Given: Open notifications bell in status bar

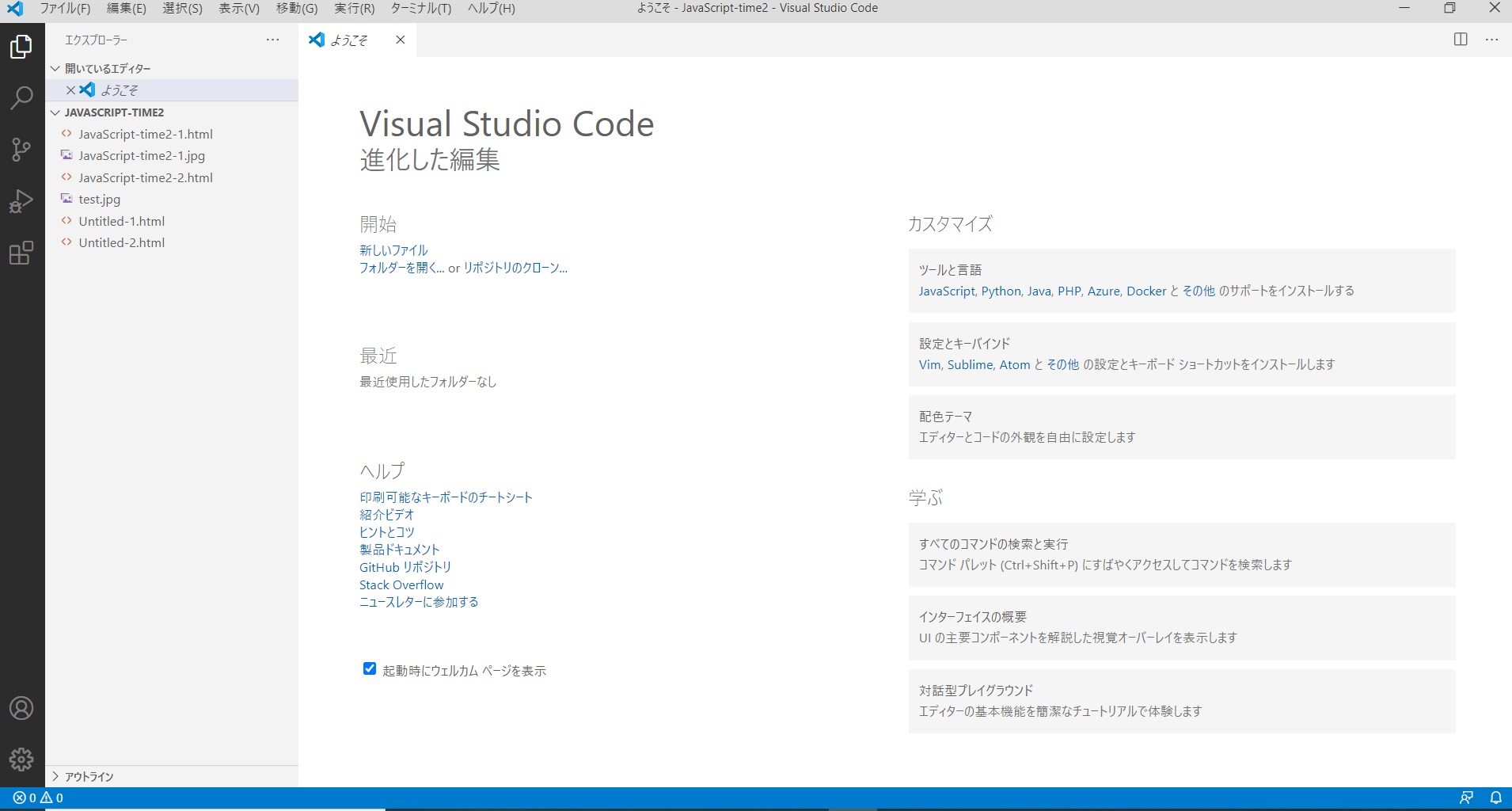Looking at the screenshot, I should (x=1495, y=798).
